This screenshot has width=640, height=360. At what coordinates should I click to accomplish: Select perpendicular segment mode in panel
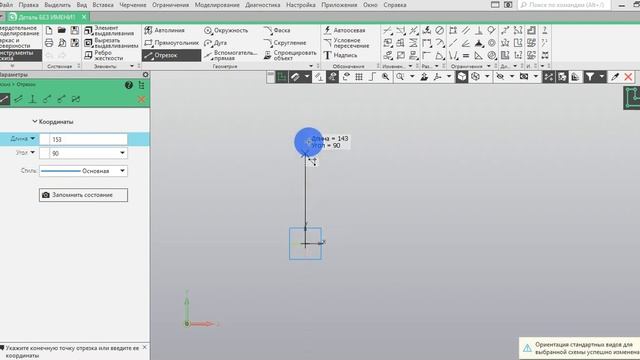pos(33,99)
